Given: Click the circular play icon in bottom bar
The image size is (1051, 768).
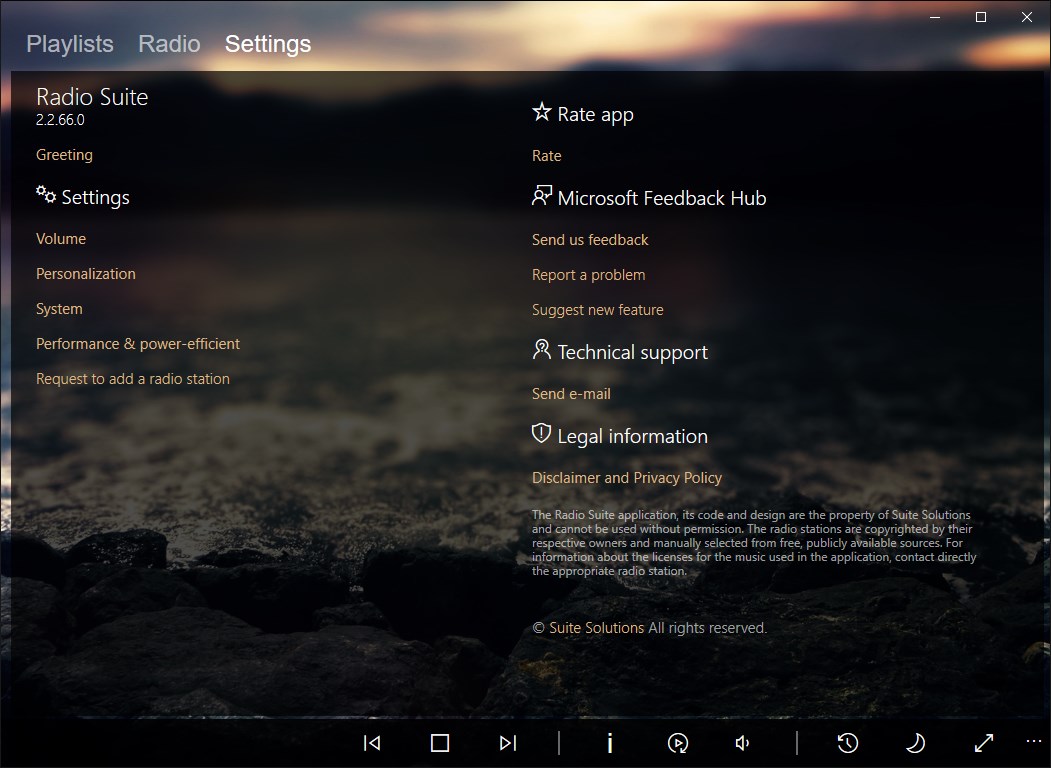Looking at the screenshot, I should point(678,743).
